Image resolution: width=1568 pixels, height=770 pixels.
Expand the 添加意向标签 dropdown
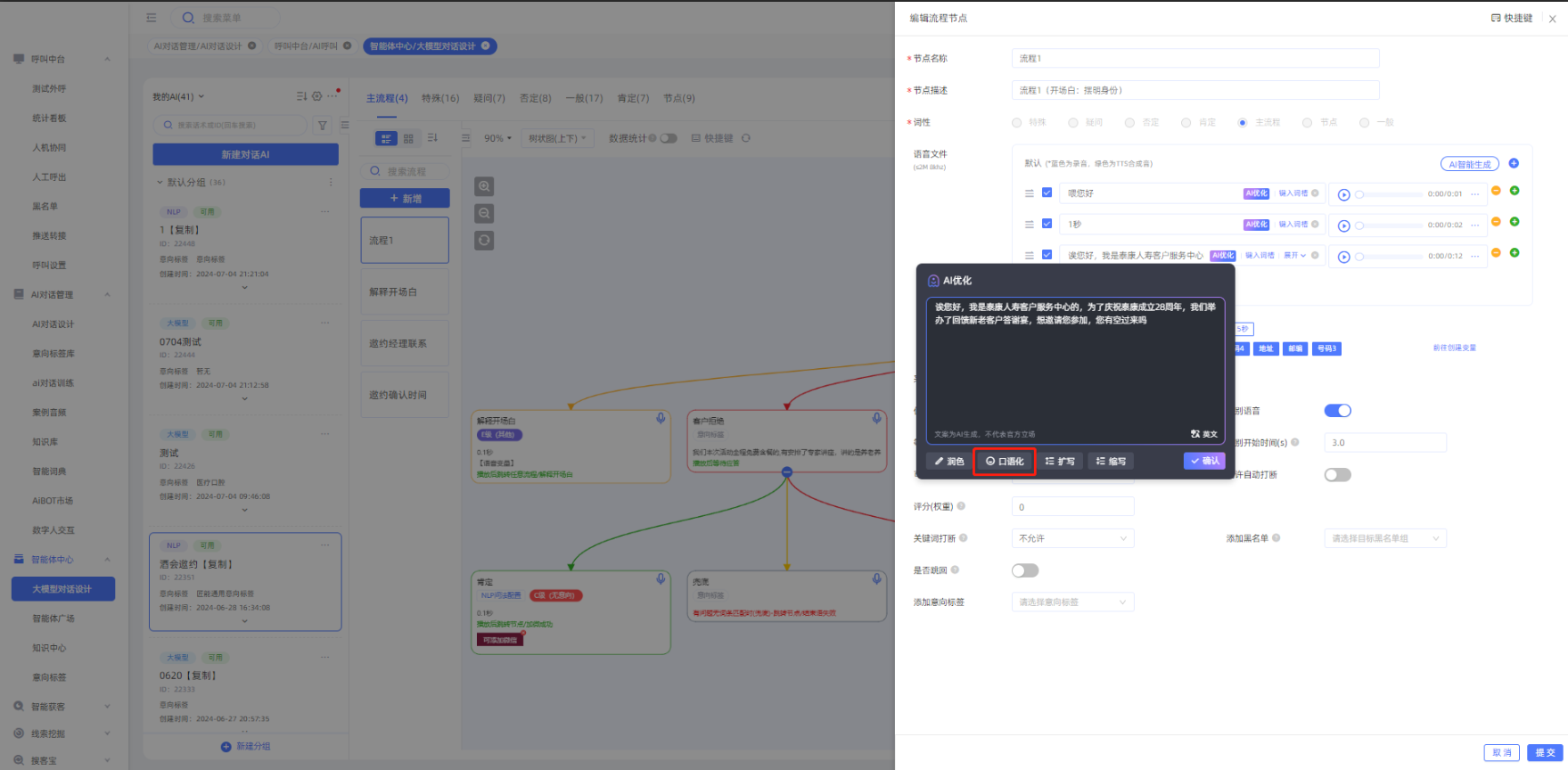[x=1072, y=602]
